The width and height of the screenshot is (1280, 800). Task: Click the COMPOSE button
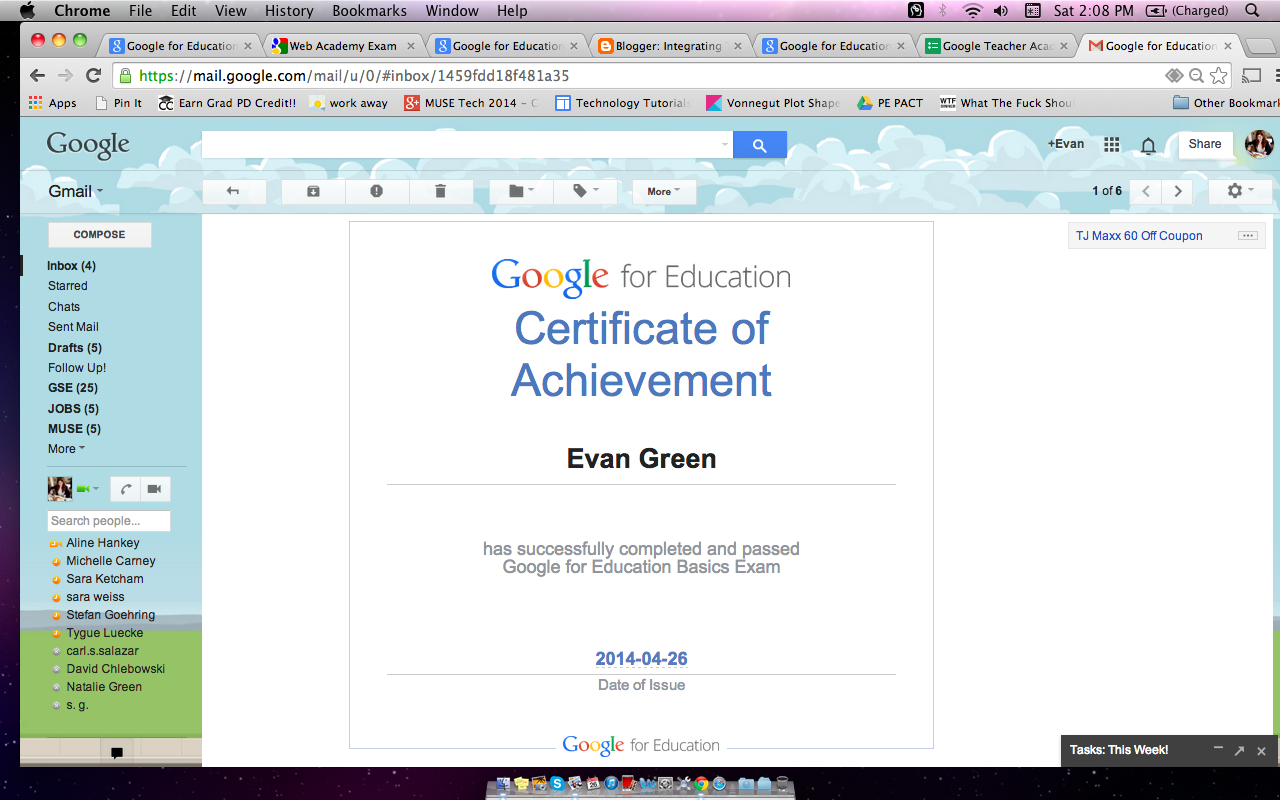tap(99, 234)
